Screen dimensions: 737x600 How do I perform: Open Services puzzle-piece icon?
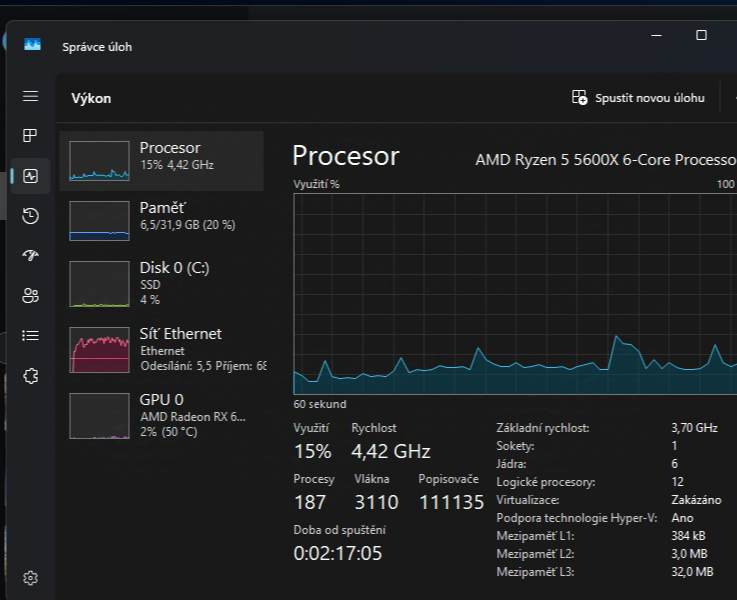(30, 376)
